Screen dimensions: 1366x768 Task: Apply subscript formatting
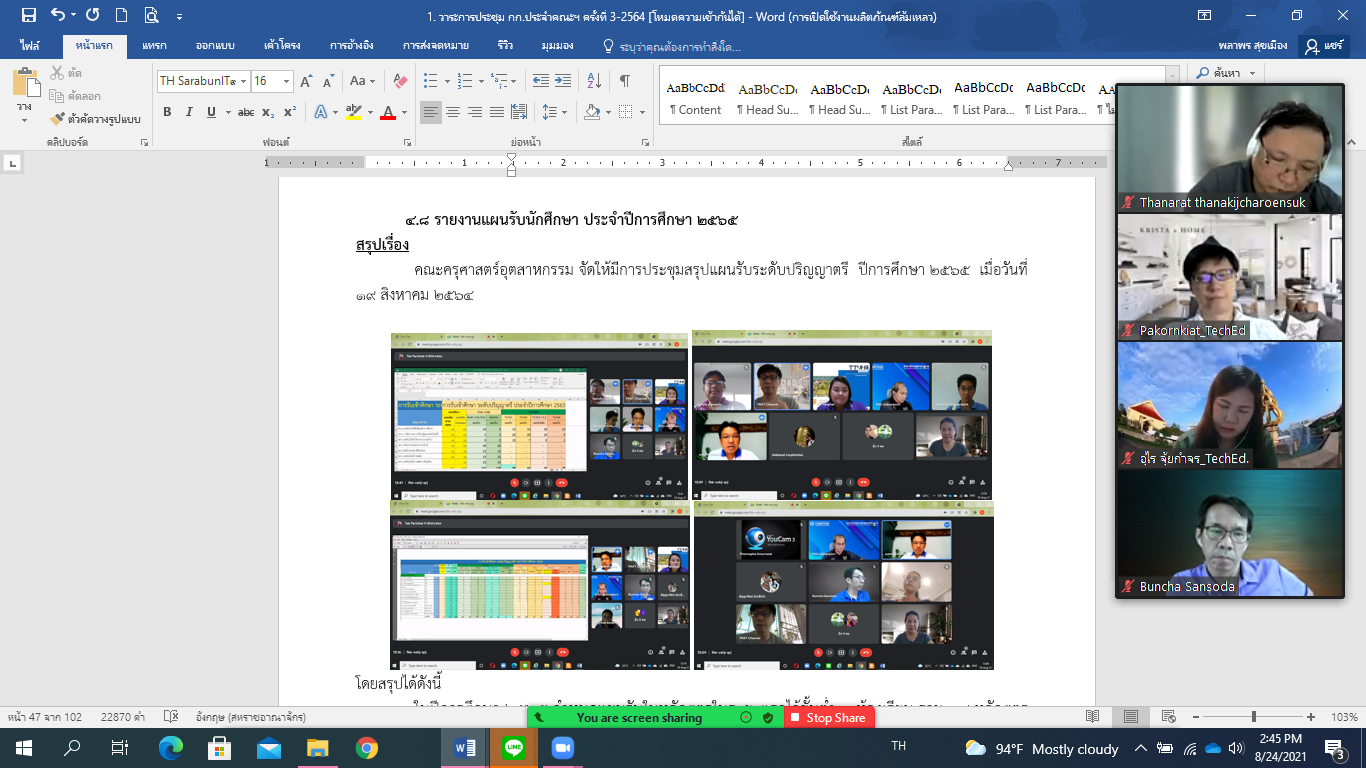point(270,112)
